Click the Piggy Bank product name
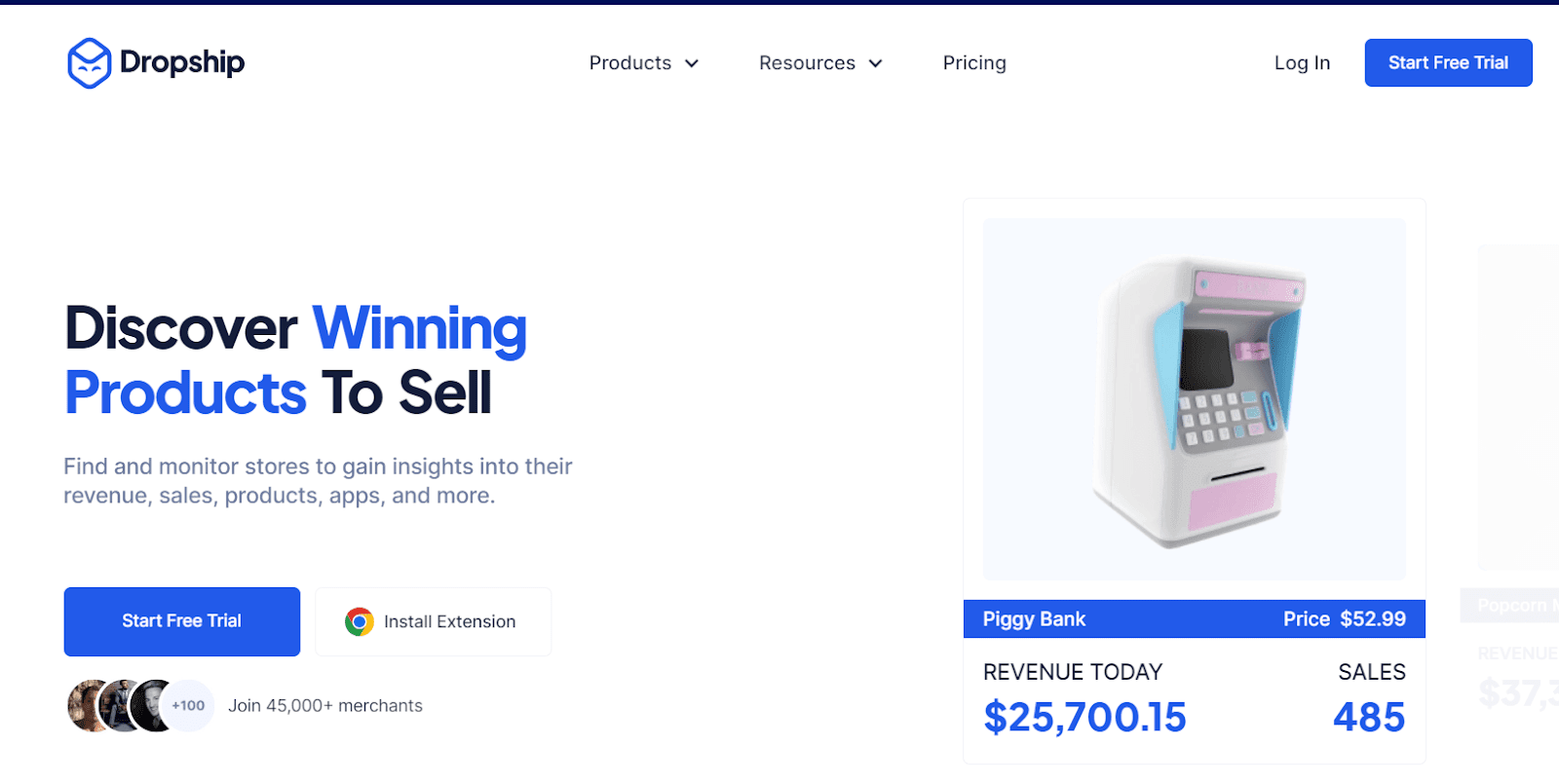Screen dimensions: 1559x784 coord(1034,619)
